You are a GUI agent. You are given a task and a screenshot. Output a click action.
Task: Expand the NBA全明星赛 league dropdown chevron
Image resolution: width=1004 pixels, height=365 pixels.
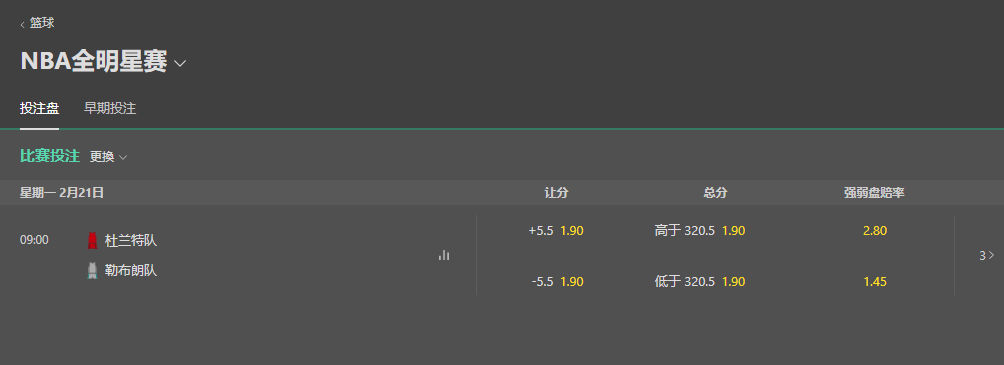coord(180,63)
